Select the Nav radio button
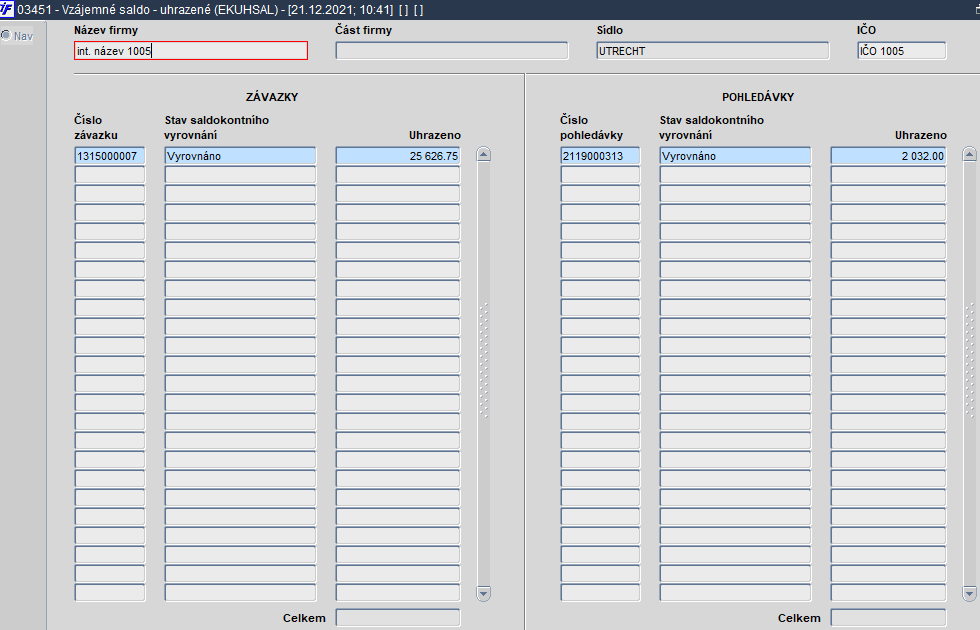Screen dimensions: 980x630 click(x=6, y=36)
